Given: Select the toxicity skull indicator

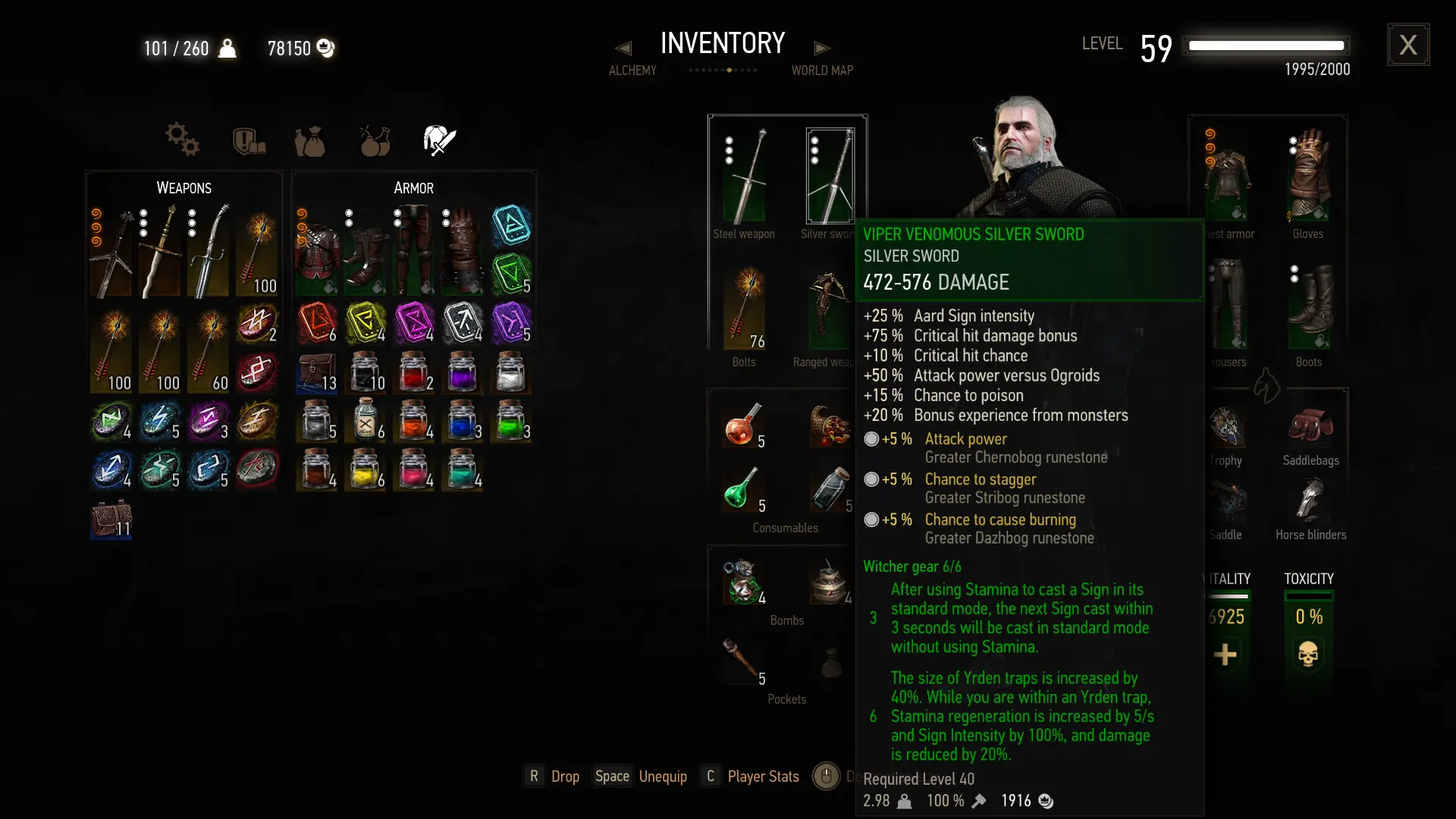Looking at the screenshot, I should click(1308, 654).
